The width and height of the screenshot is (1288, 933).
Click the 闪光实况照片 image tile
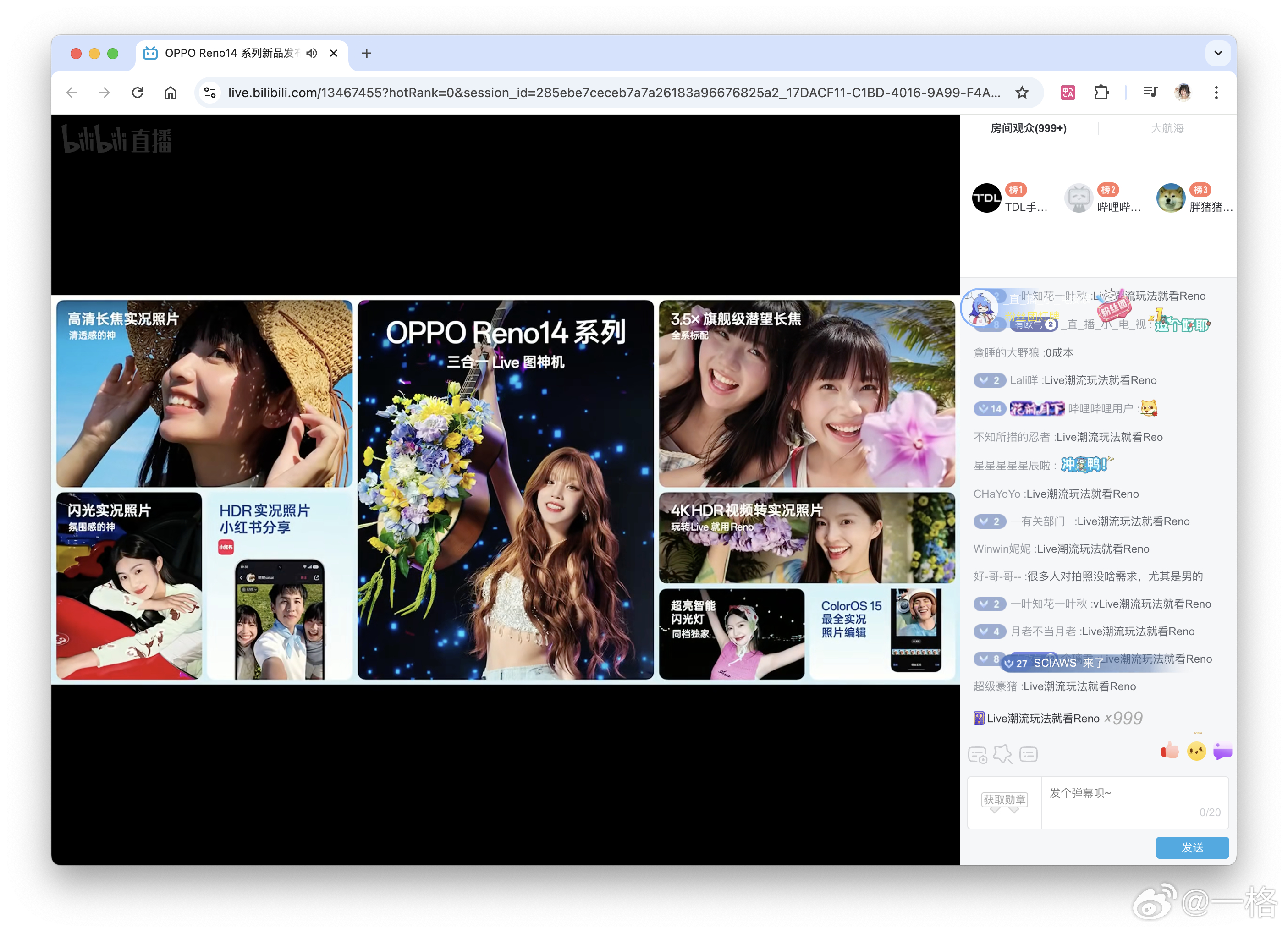[129, 586]
